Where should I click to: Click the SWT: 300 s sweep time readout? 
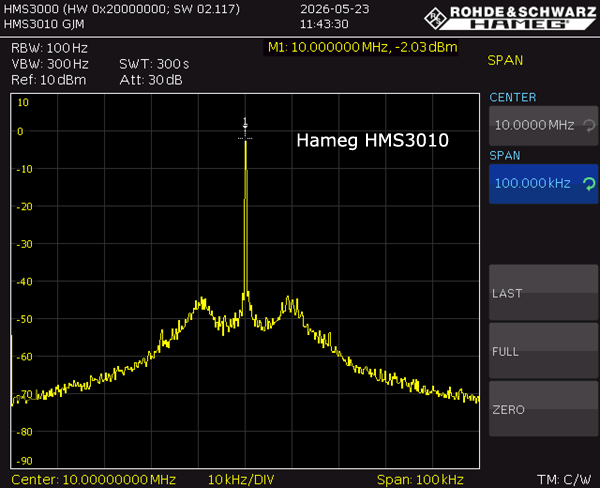click(x=154, y=64)
